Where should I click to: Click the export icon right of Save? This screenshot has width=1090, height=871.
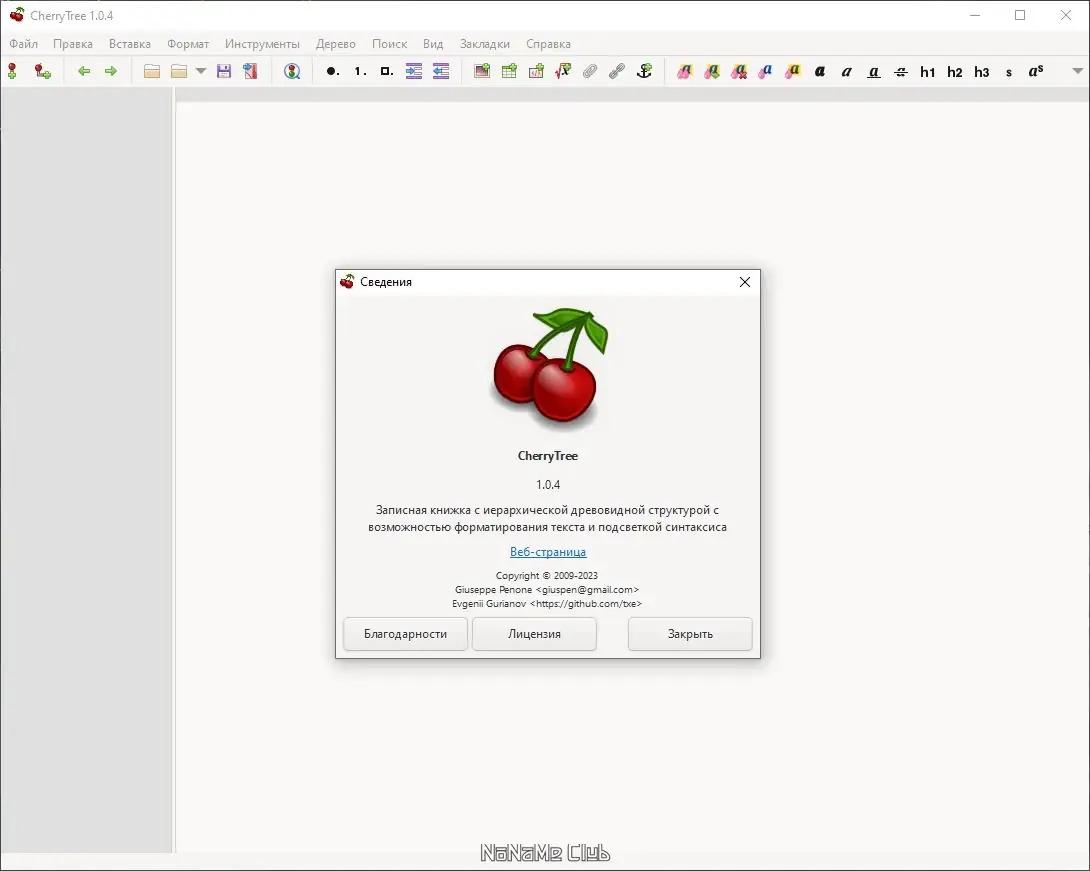point(250,71)
